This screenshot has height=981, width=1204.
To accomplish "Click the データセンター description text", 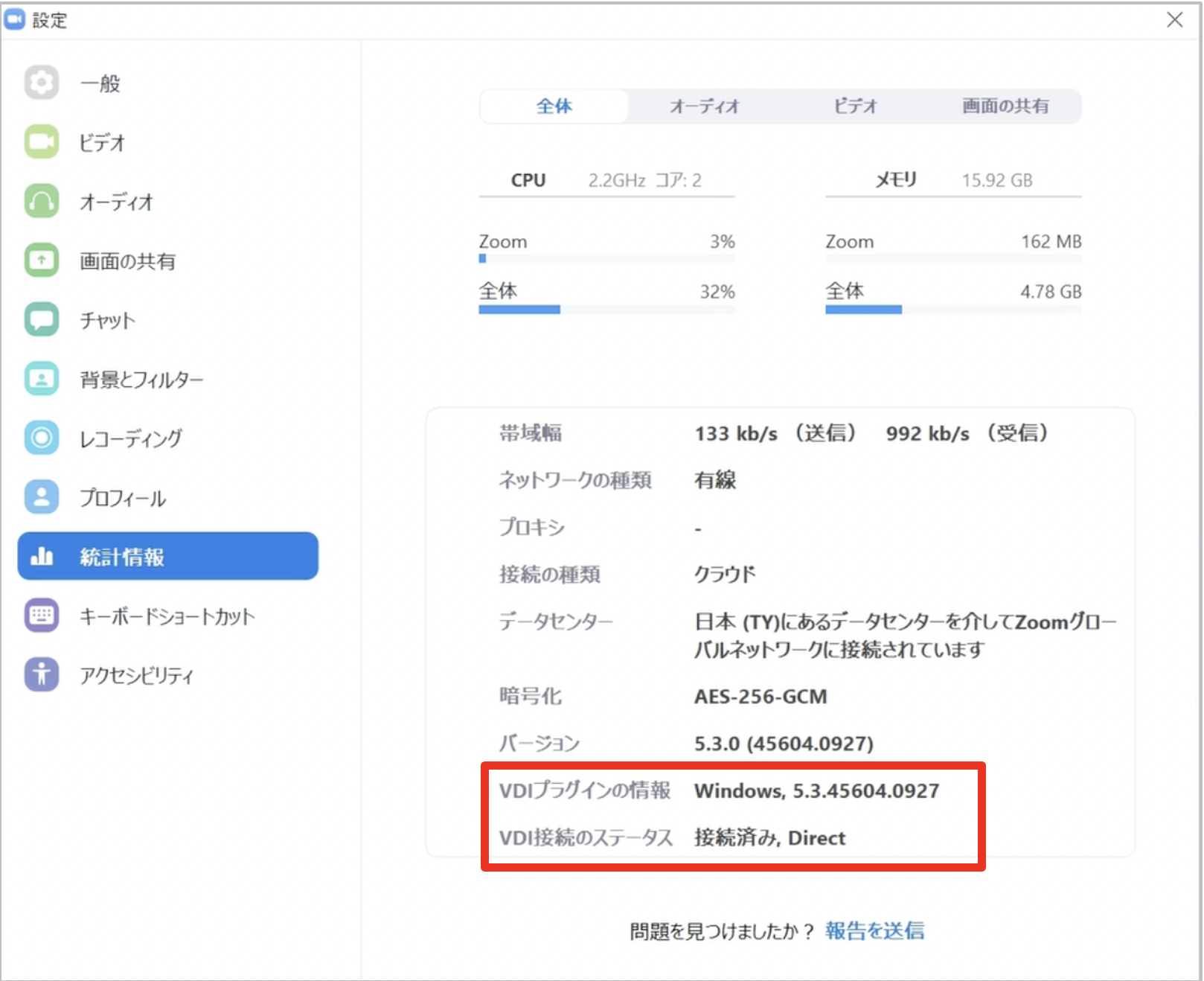I will [906, 636].
